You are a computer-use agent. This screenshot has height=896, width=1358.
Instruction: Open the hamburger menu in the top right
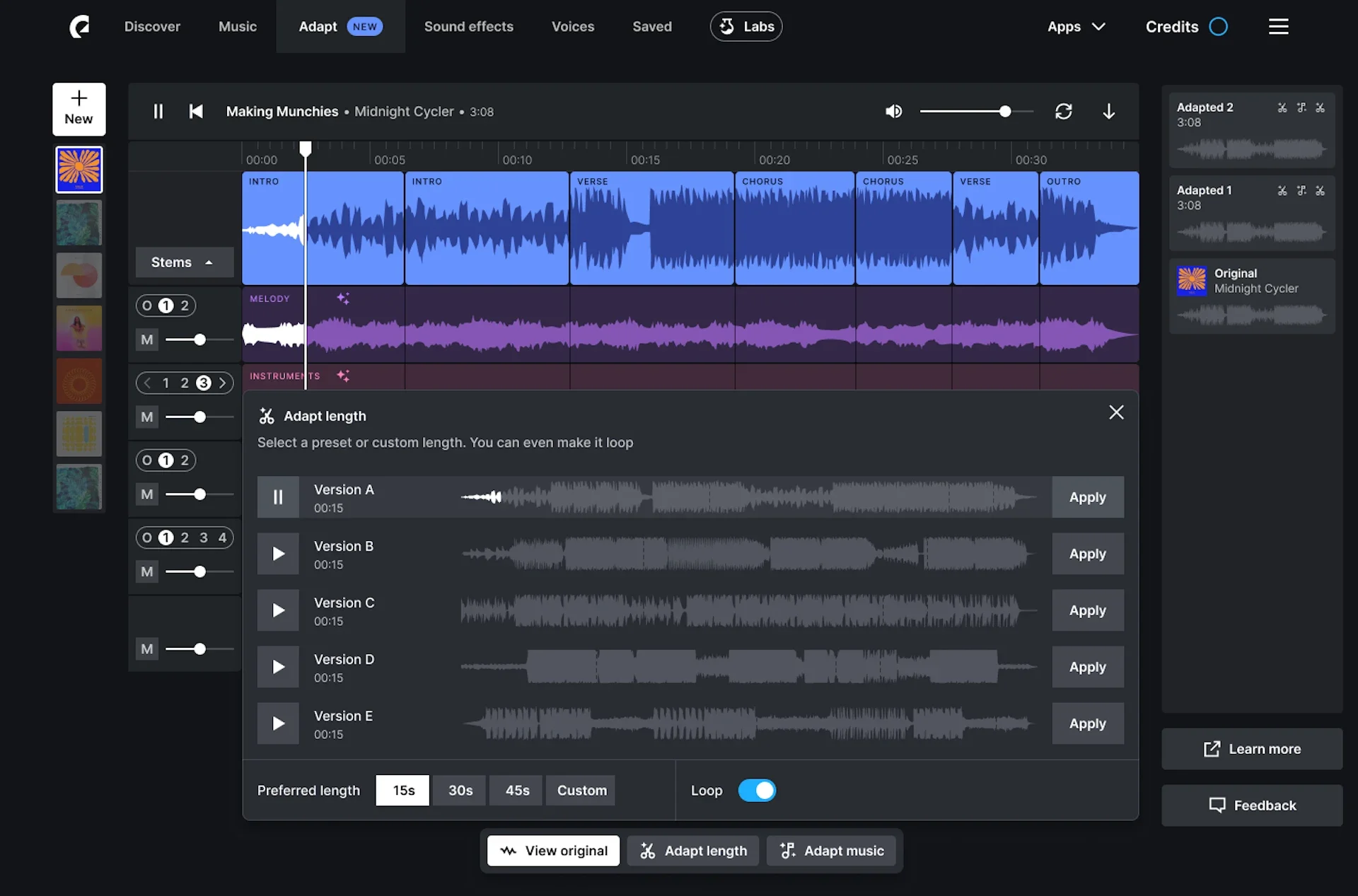pos(1278,26)
